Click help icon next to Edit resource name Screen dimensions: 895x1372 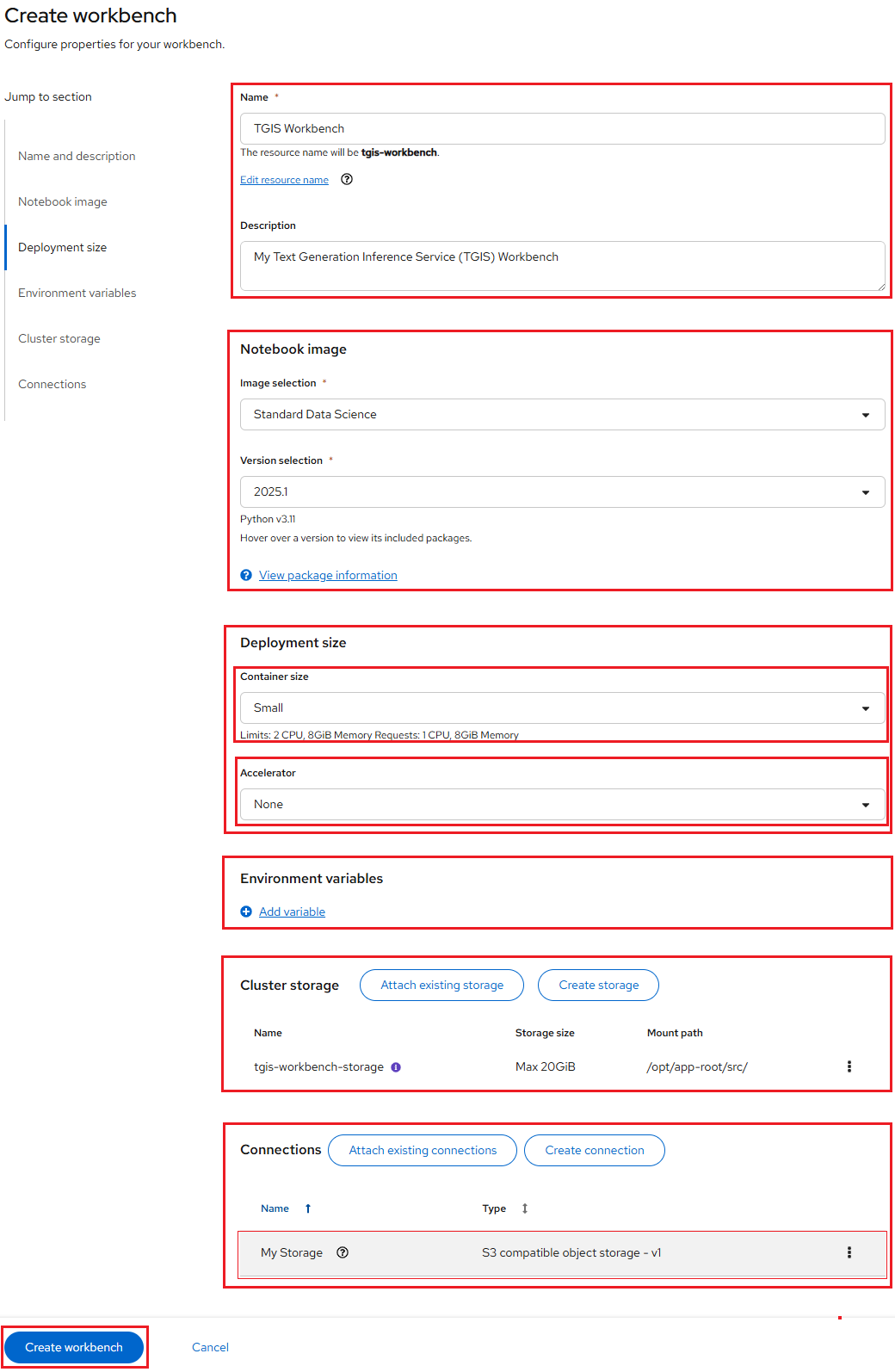[347, 180]
